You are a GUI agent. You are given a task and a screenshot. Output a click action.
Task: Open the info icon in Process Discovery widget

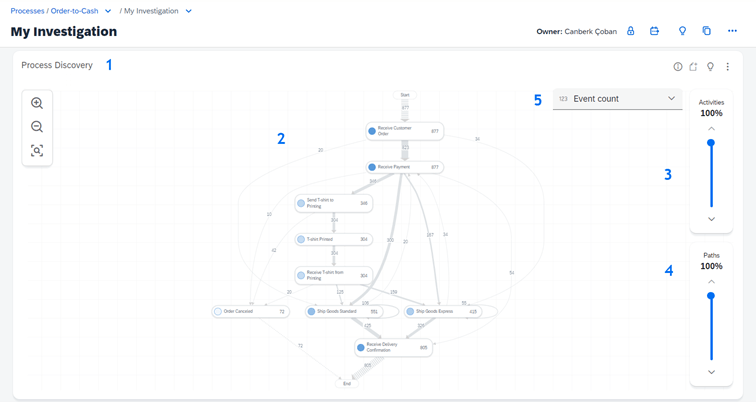[x=678, y=67]
